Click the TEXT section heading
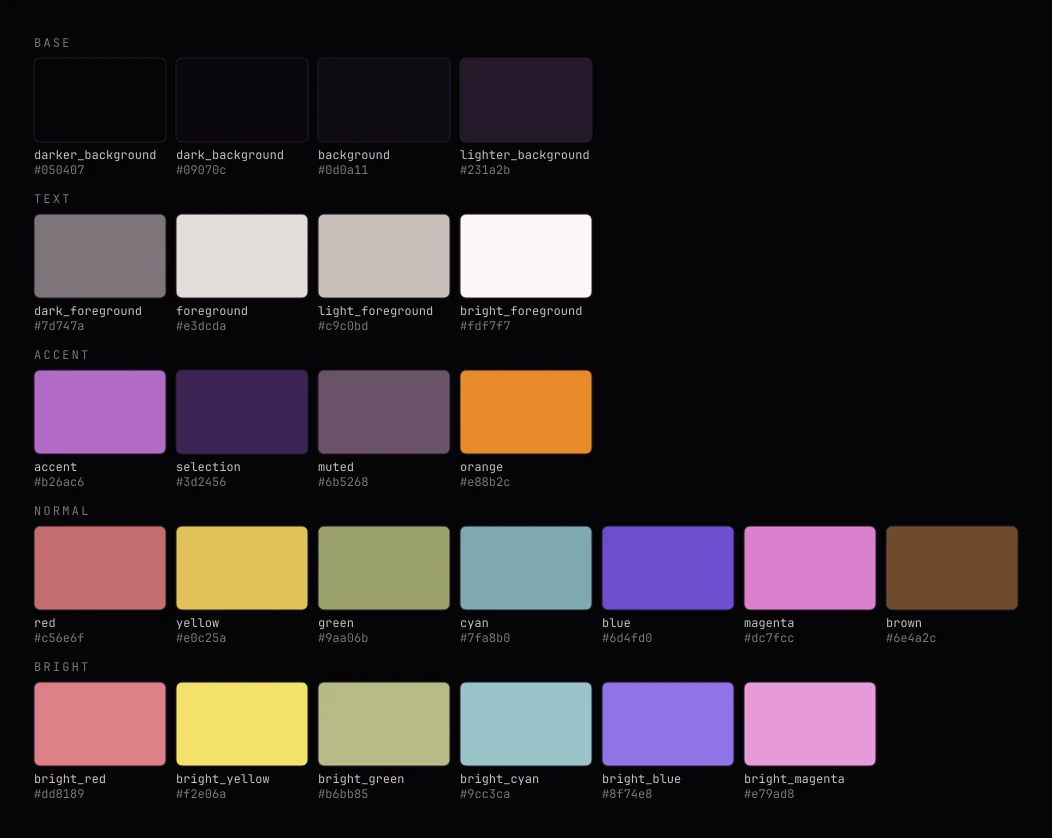The width and height of the screenshot is (1052, 838). 52,199
